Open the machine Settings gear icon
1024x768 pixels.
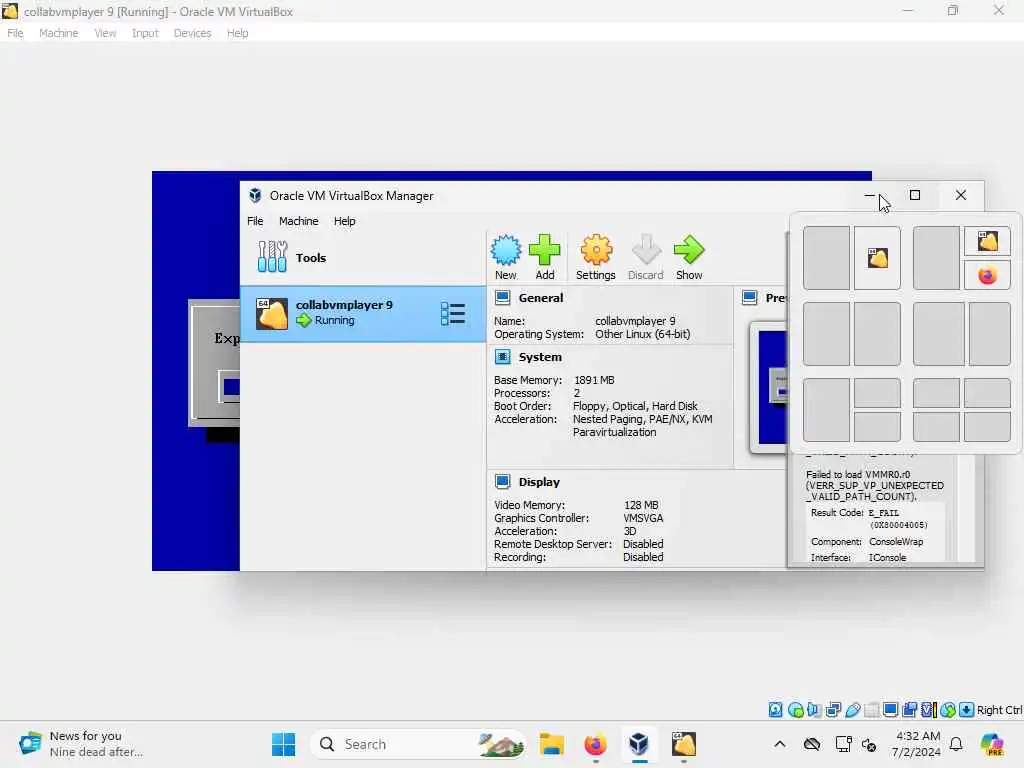596,257
